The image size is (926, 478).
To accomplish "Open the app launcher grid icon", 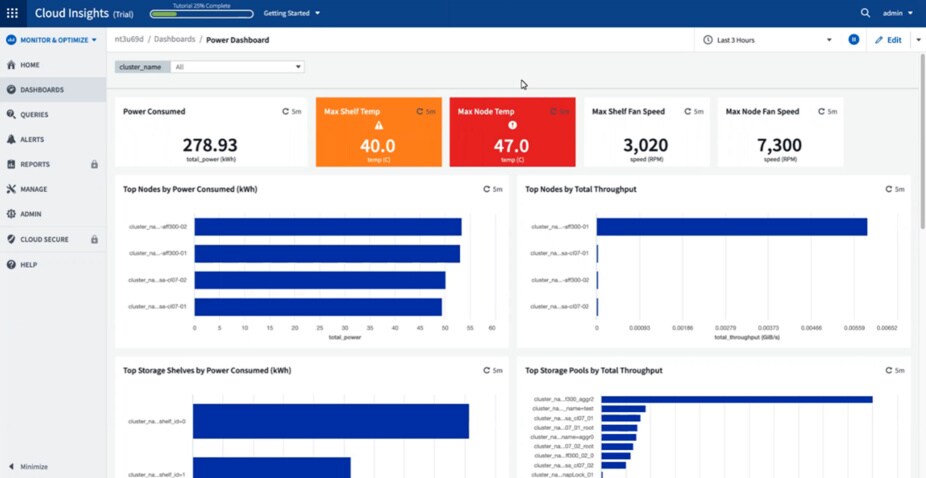I will coord(13,13).
